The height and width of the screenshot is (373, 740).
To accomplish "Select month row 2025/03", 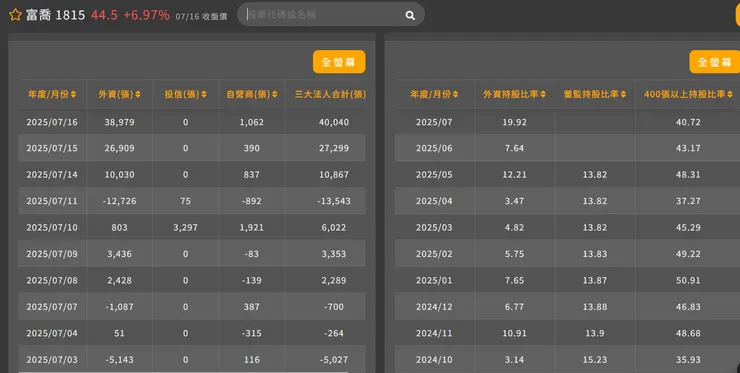I will [x=434, y=228].
